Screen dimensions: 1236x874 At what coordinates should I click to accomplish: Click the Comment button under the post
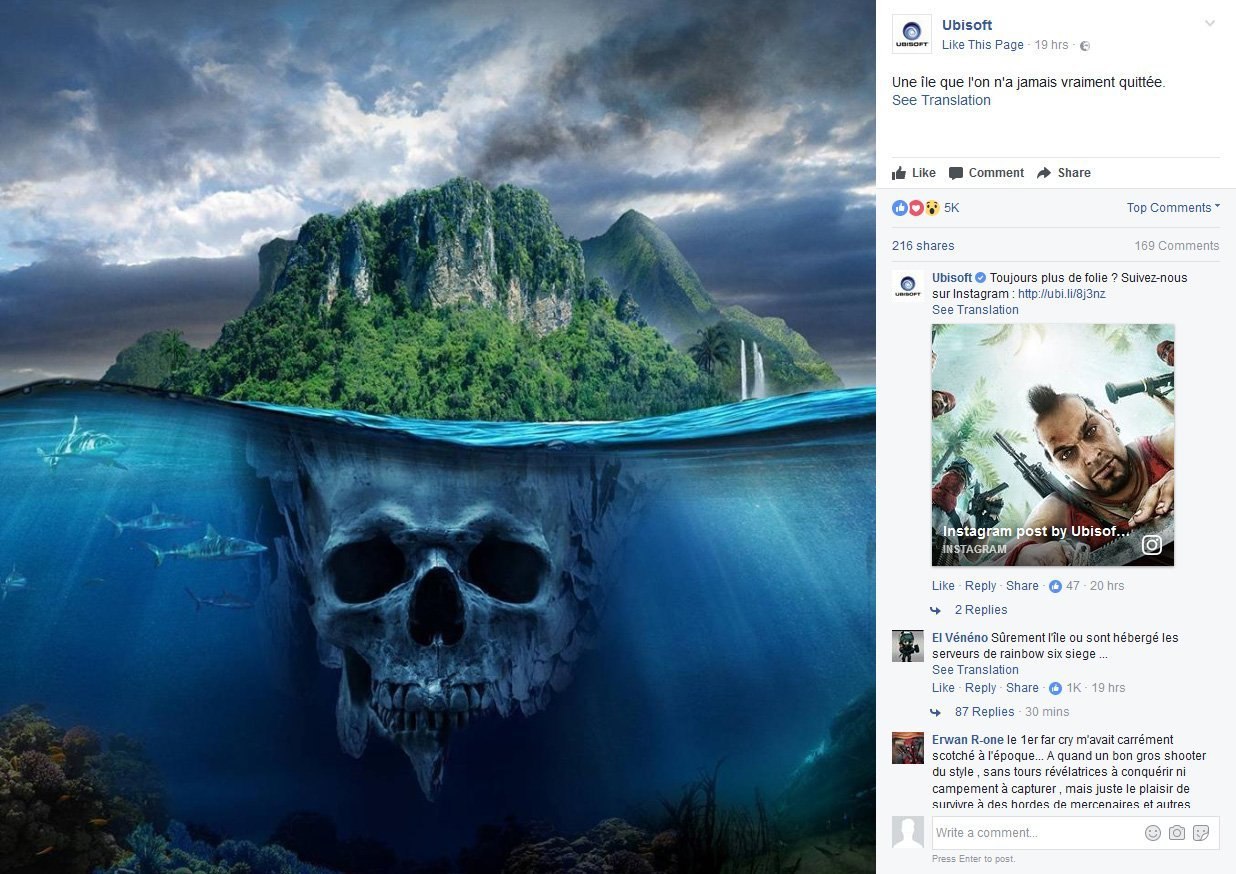(986, 173)
